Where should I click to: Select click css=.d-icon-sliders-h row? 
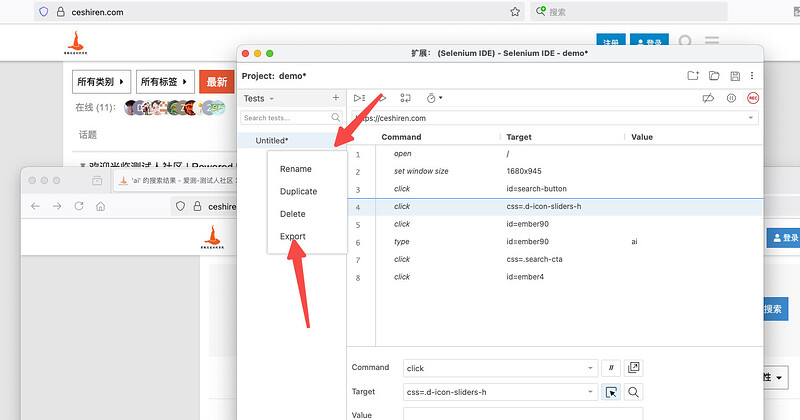[555, 206]
